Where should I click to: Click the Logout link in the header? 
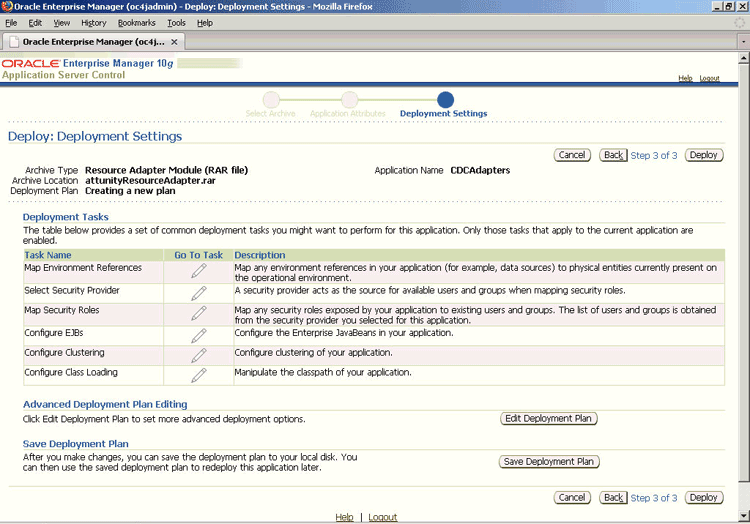tap(709, 78)
